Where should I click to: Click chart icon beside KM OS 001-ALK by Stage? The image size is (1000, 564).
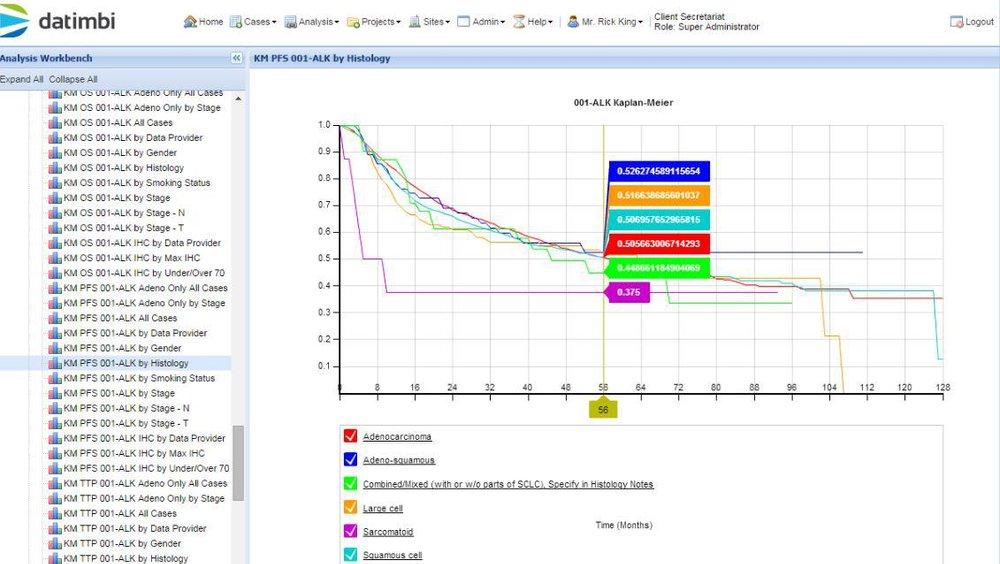[x=55, y=198]
